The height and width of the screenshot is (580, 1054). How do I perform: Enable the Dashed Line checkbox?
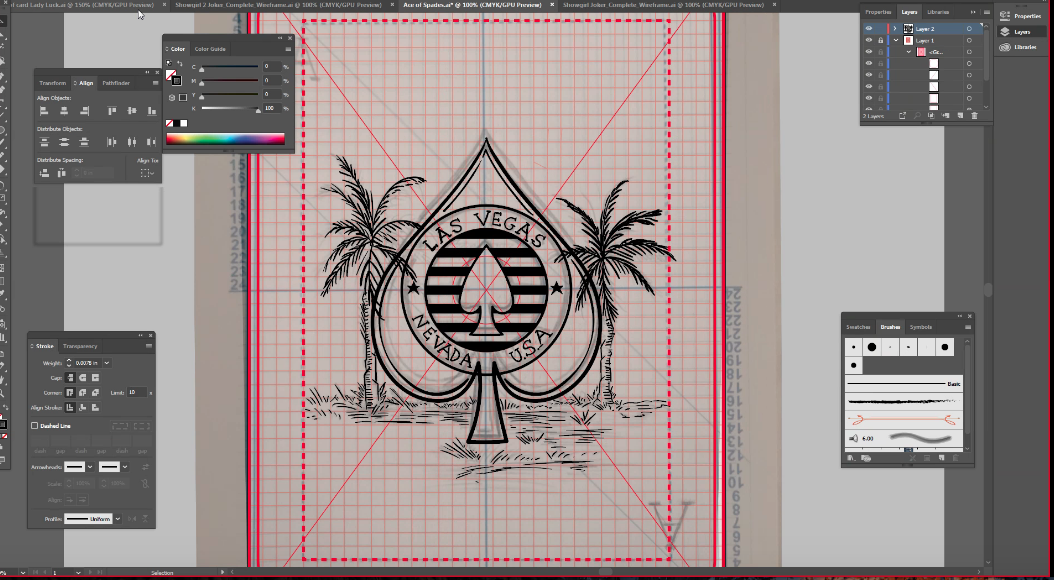pos(34,425)
